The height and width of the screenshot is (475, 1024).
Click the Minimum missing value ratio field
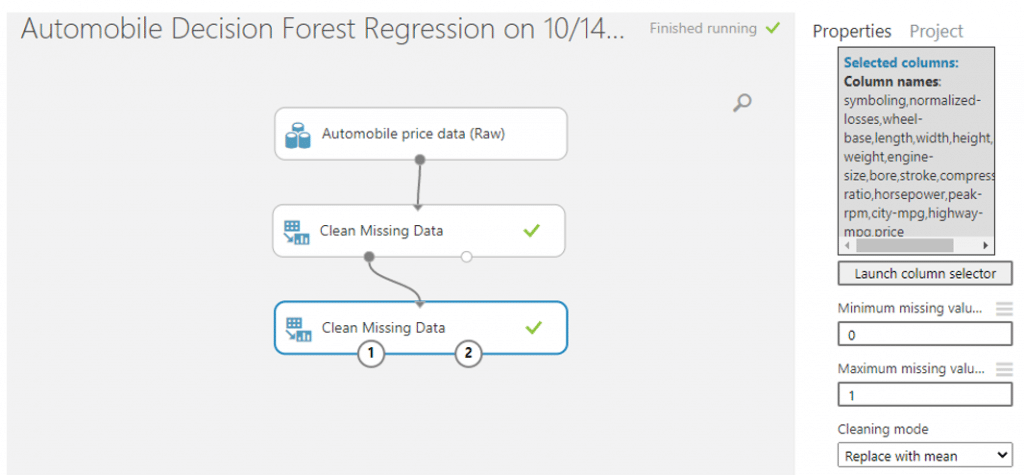pyautogui.click(x=925, y=335)
